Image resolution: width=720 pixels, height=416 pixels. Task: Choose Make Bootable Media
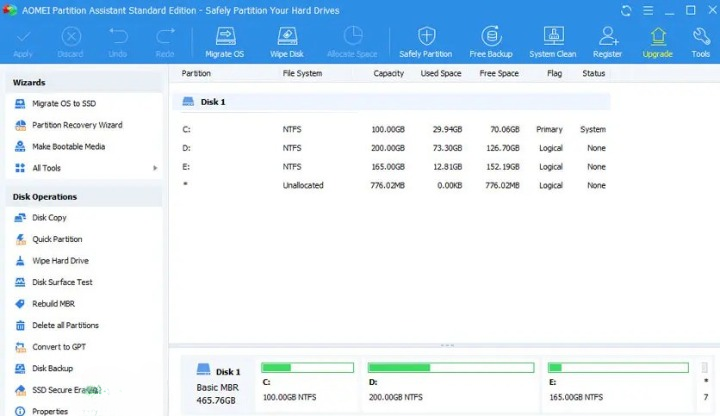point(68,146)
